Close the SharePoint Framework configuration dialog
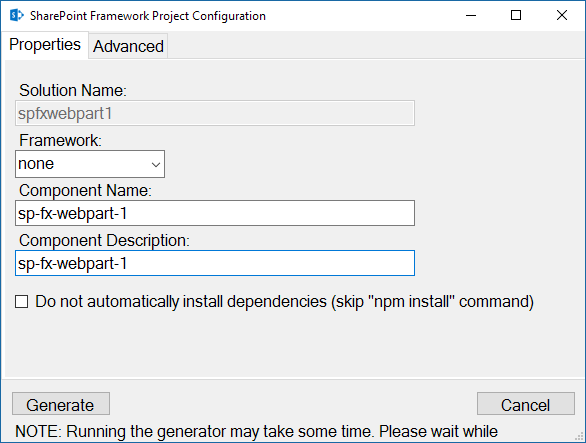This screenshot has width=586, height=443. coord(562,16)
